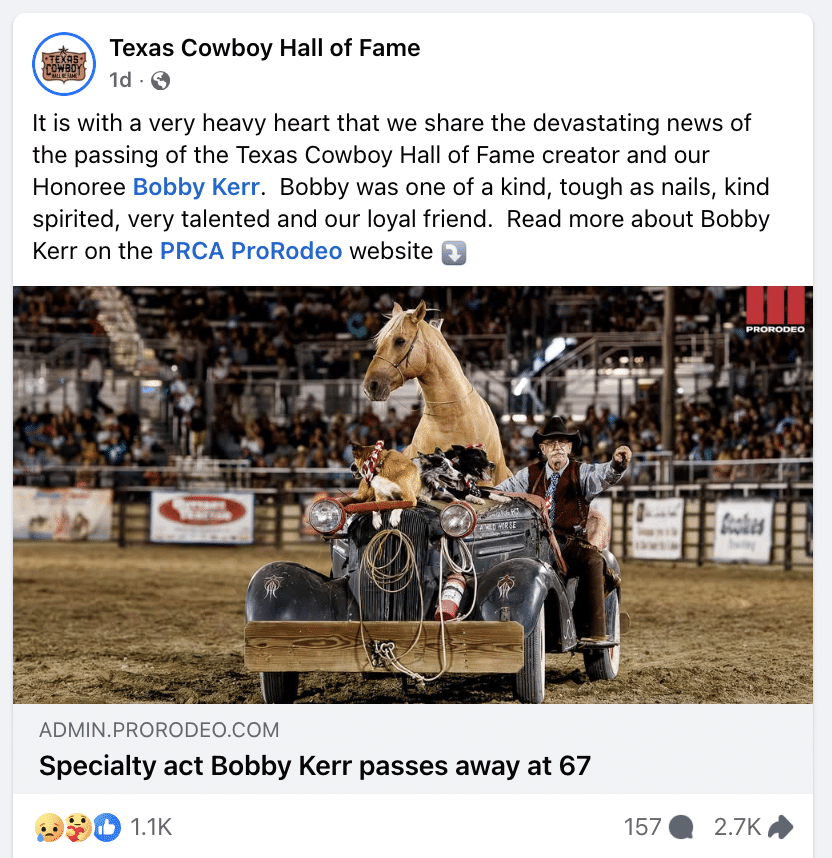The image size is (832, 858).
Task: Click the blue thumbs-up like reaction
Action: (x=107, y=827)
